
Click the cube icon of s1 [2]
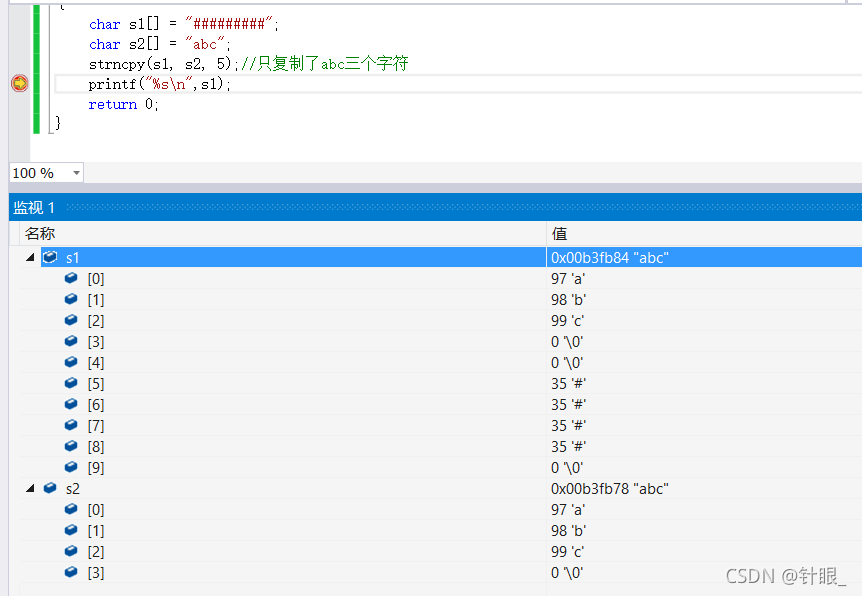[71, 320]
